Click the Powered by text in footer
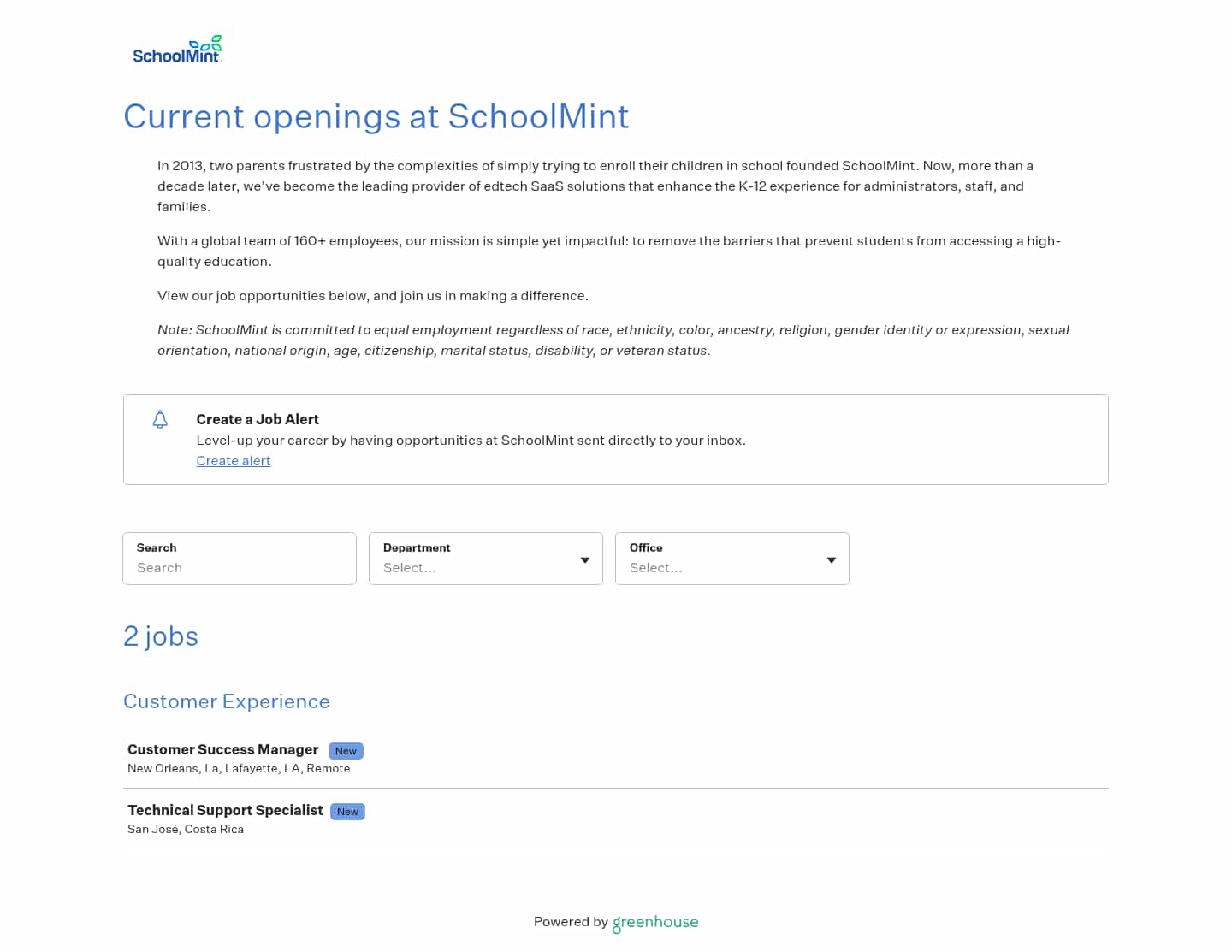This screenshot has width=1232, height=952. (570, 922)
